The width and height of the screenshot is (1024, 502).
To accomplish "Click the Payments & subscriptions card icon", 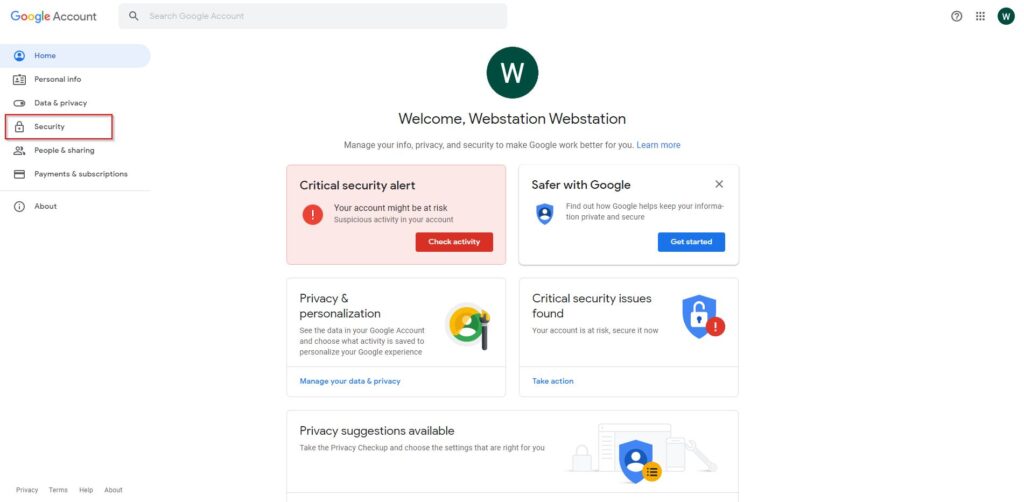I will click(20, 174).
